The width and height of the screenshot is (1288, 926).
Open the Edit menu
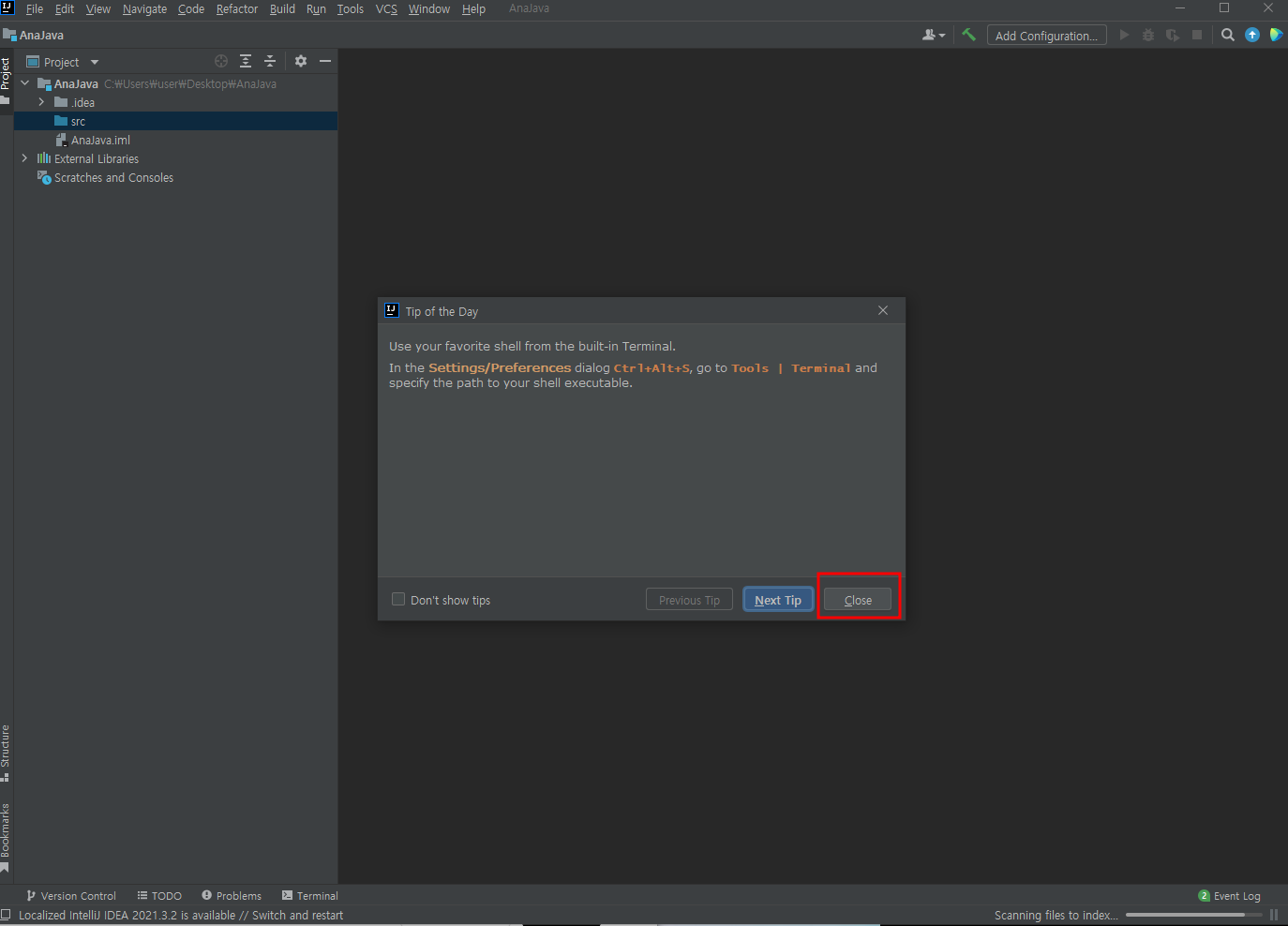click(x=65, y=9)
